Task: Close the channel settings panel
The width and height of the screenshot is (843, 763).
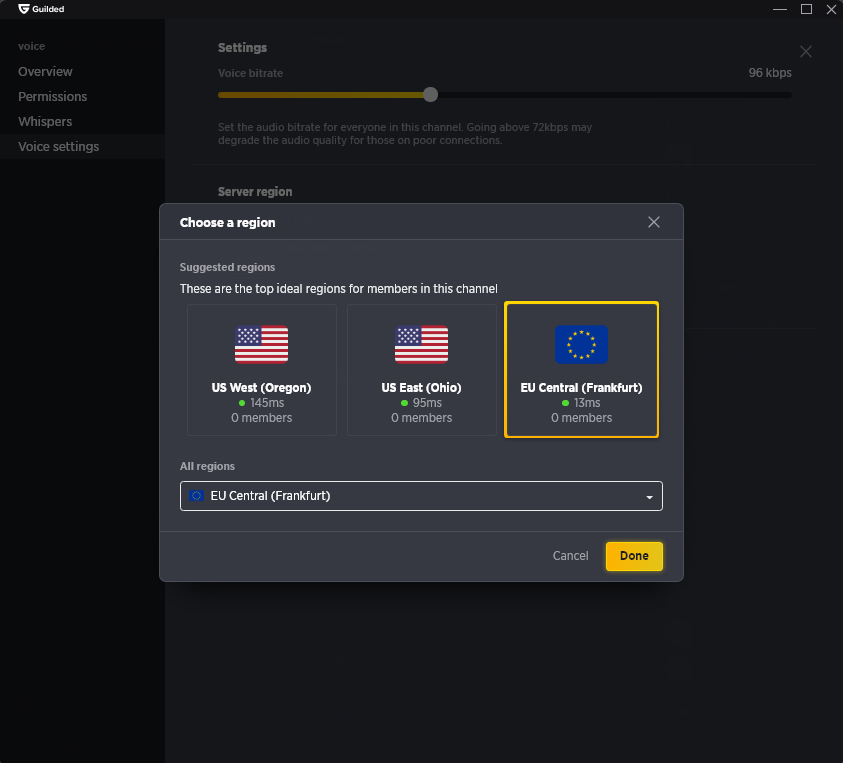Action: tap(805, 52)
